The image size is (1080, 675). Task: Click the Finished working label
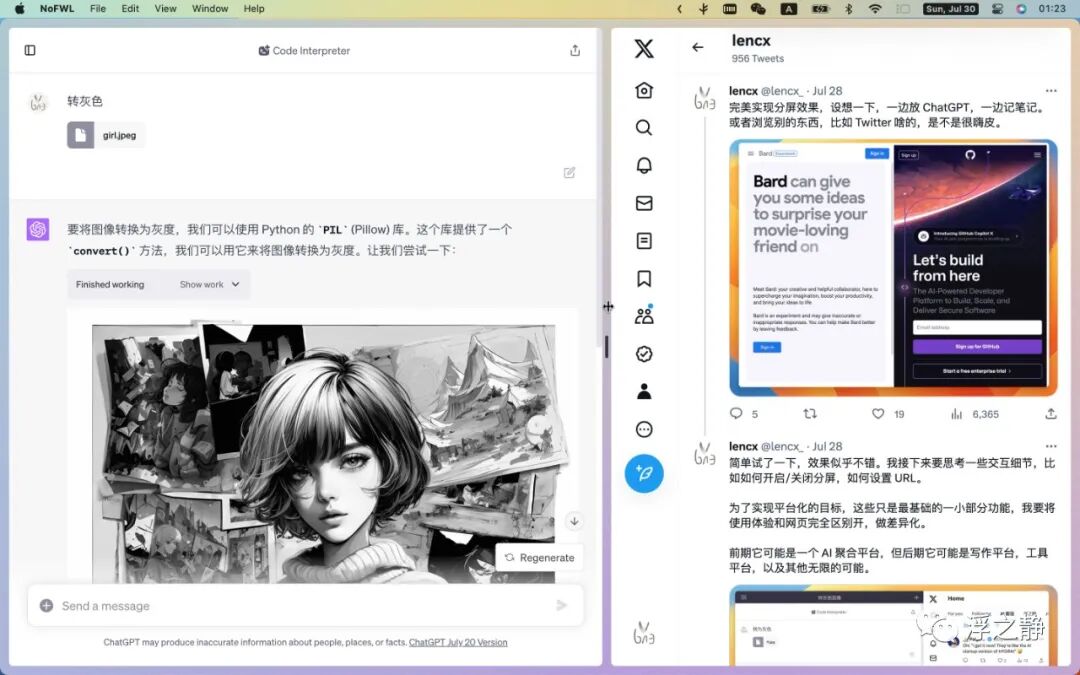tap(110, 284)
